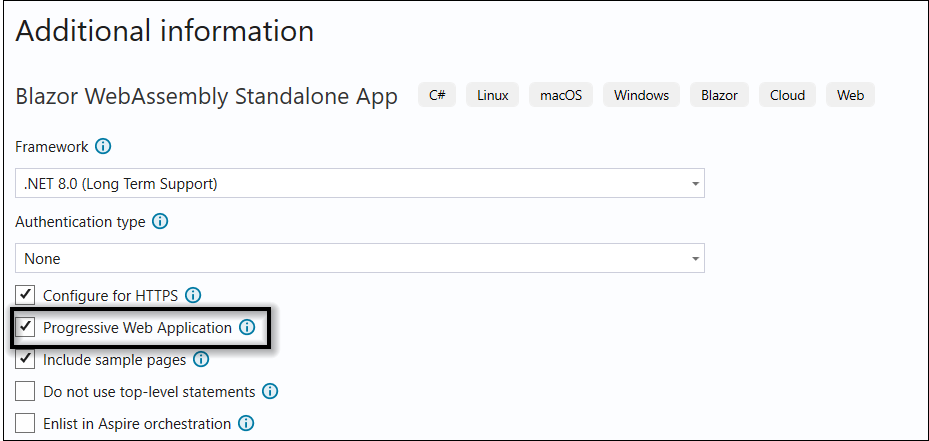Click the Progressive Web Application label text
Image resolution: width=929 pixels, height=441 pixels.
pyautogui.click(x=137, y=328)
